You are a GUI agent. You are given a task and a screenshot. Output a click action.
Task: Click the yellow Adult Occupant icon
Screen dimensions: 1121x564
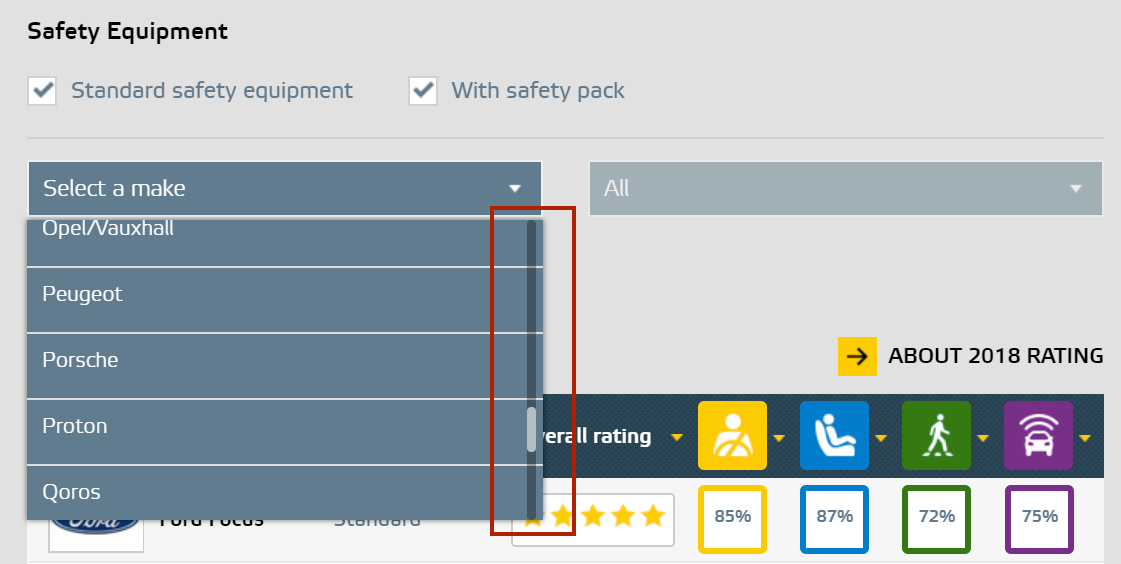pyautogui.click(x=732, y=435)
